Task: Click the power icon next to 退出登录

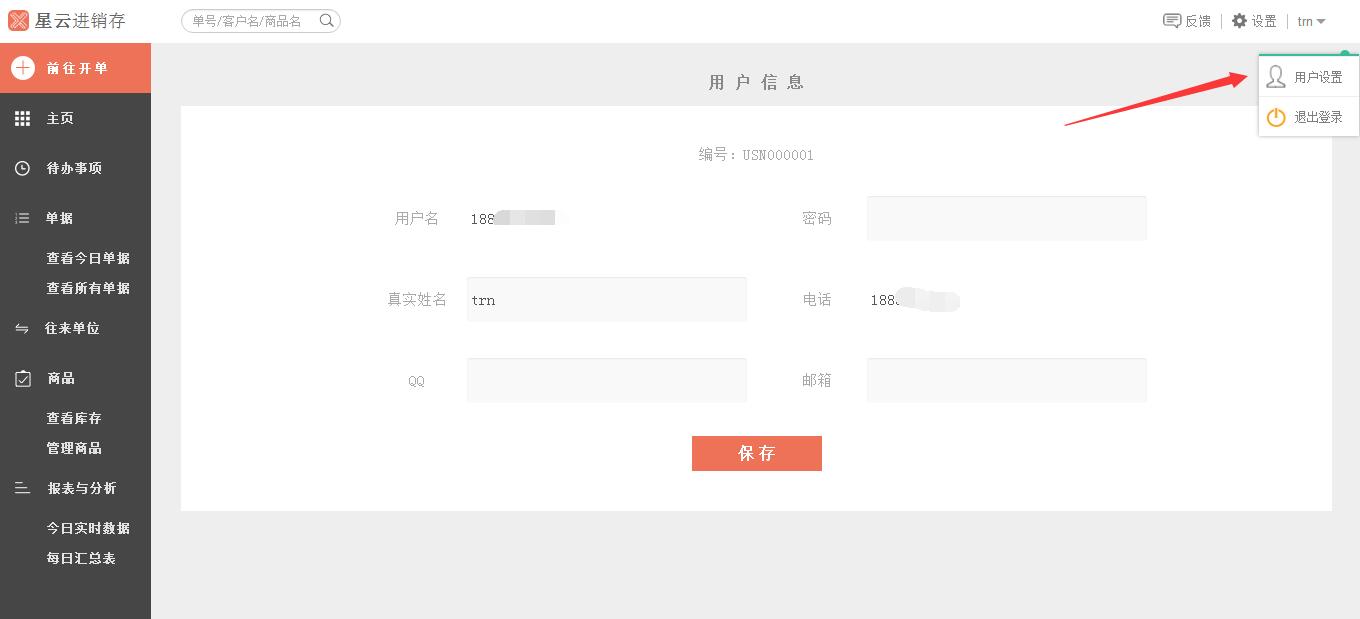Action: point(1276,117)
